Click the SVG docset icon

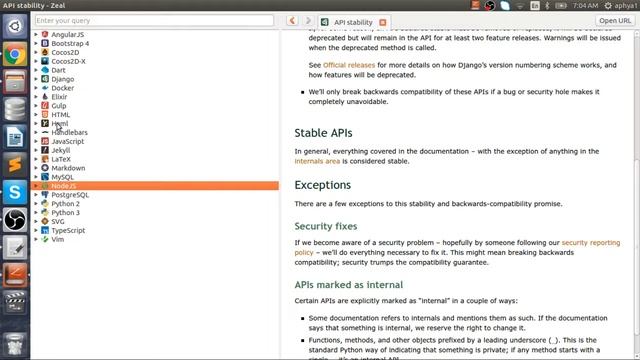tap(45, 221)
